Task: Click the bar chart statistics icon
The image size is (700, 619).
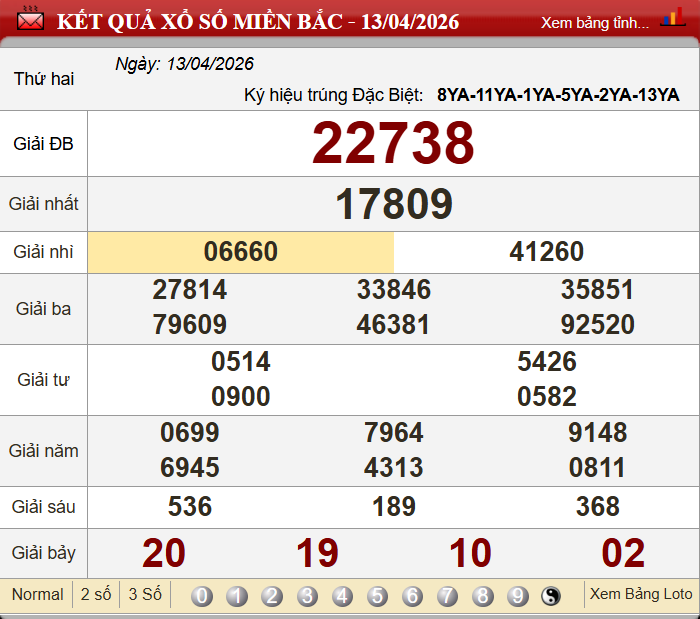Action: 673,20
